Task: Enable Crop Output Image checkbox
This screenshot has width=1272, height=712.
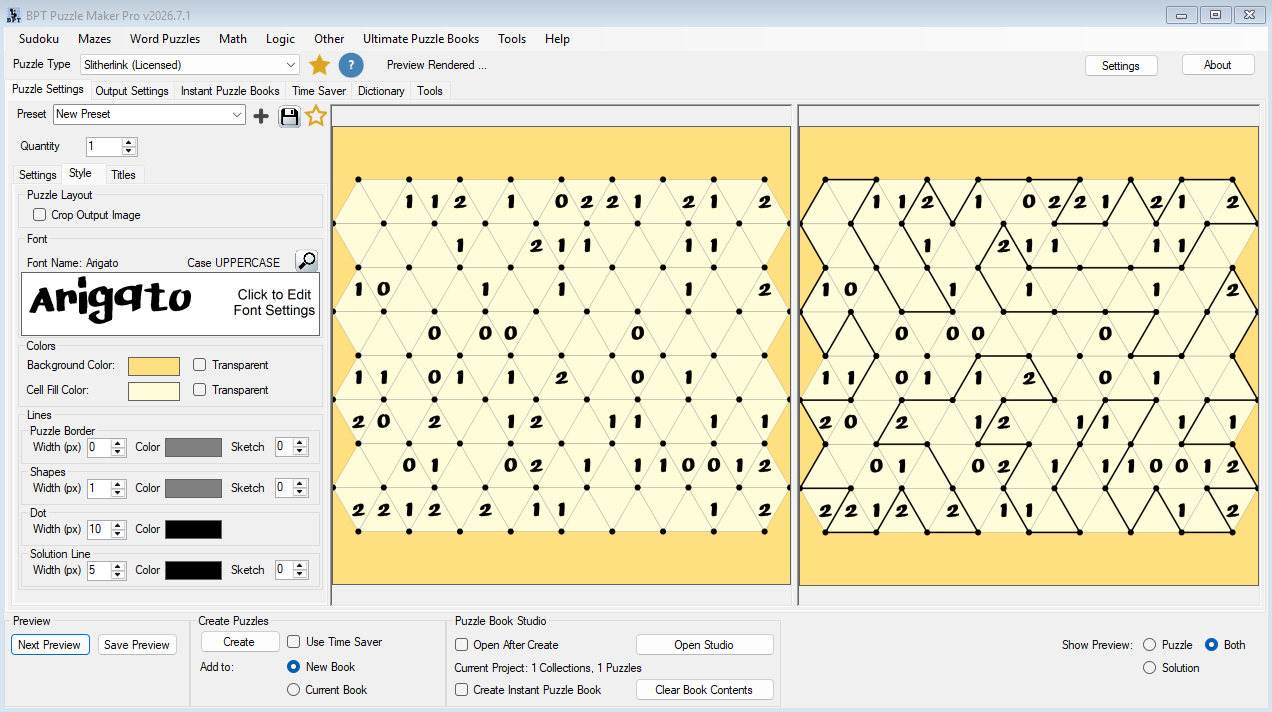Action: (x=39, y=215)
